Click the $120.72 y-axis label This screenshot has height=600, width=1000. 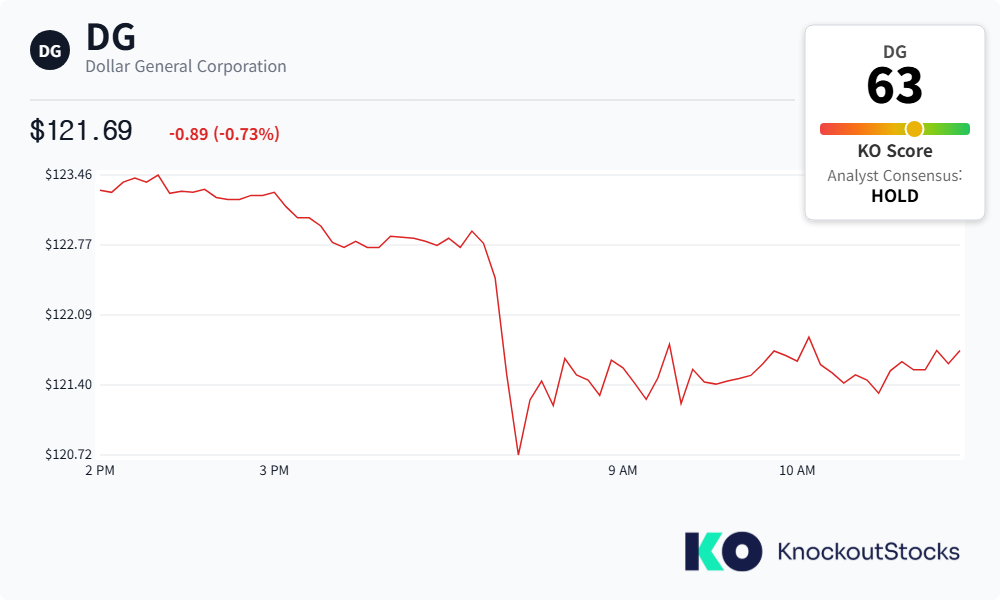point(68,455)
